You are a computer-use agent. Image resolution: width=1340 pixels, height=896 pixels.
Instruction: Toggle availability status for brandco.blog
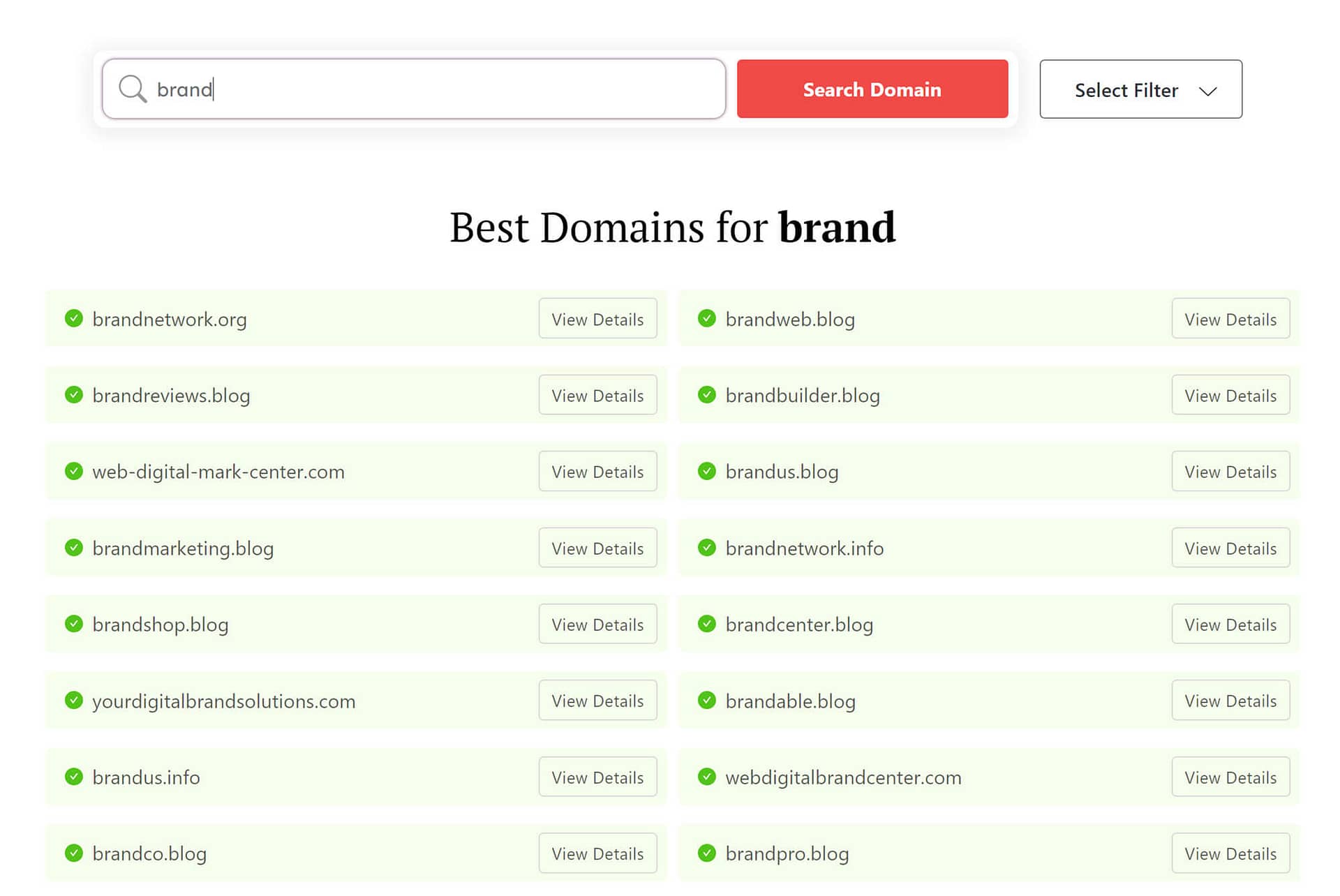pos(74,852)
